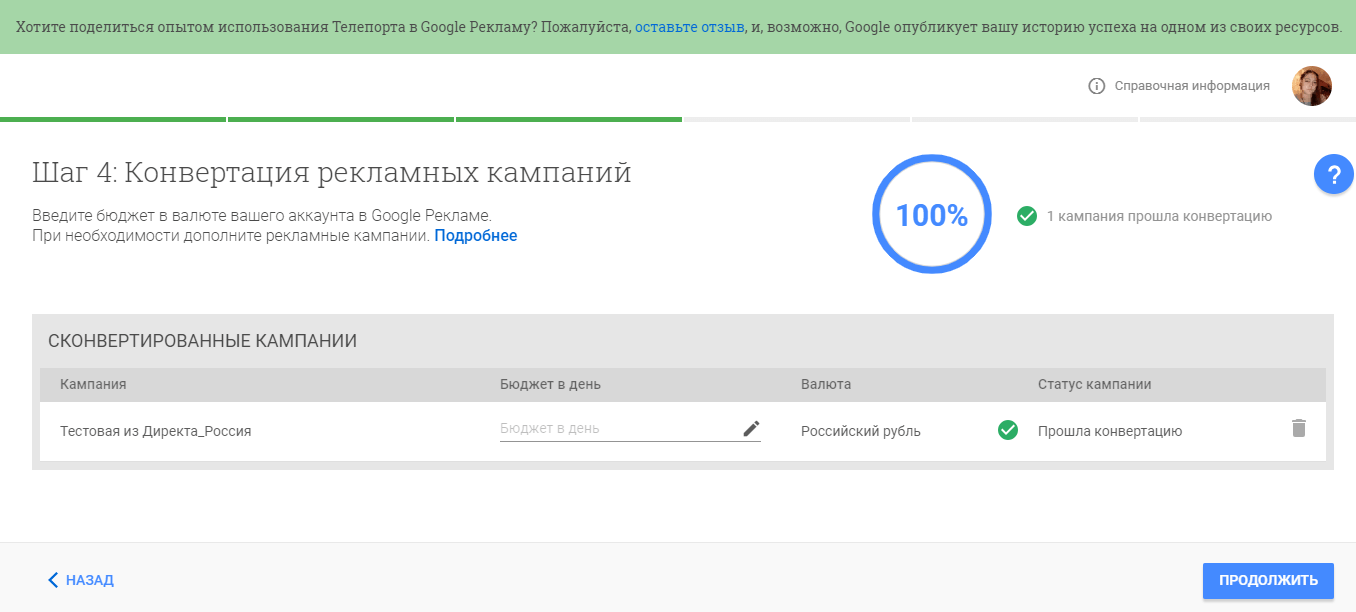Delete the campaign using the trash icon
This screenshot has width=1356, height=612.
[x=1299, y=427]
